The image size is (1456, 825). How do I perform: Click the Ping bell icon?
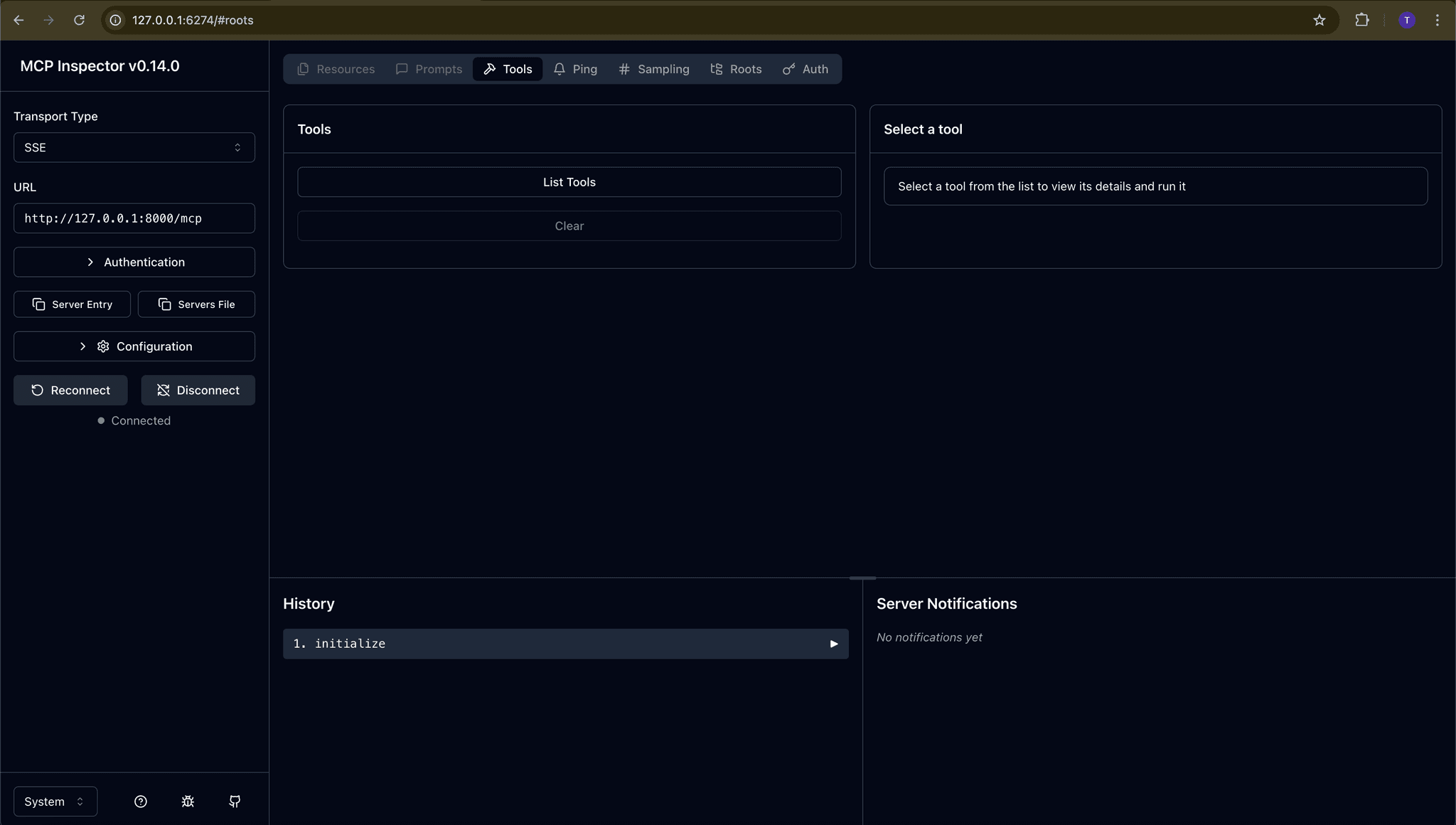(x=561, y=69)
